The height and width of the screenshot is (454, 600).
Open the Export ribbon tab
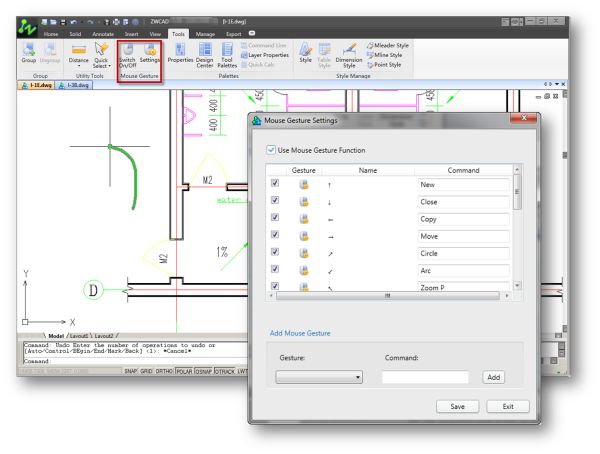pos(233,34)
